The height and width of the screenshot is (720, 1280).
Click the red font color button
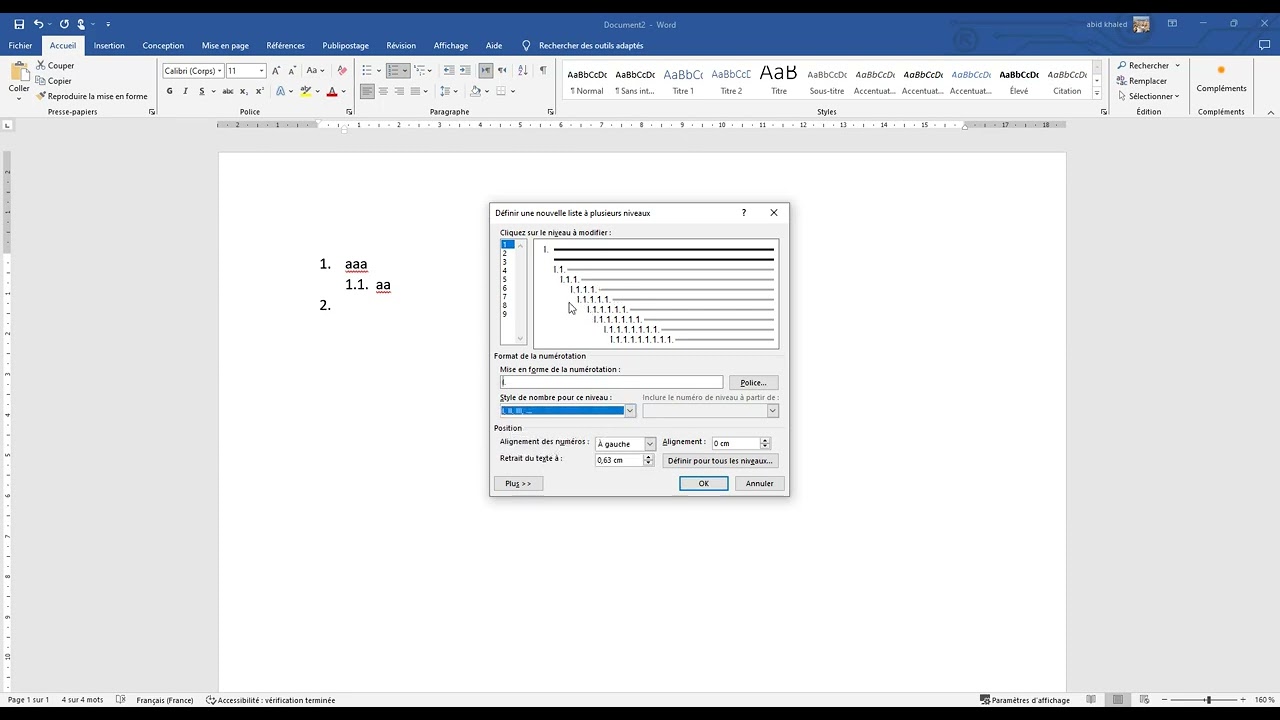coord(332,91)
